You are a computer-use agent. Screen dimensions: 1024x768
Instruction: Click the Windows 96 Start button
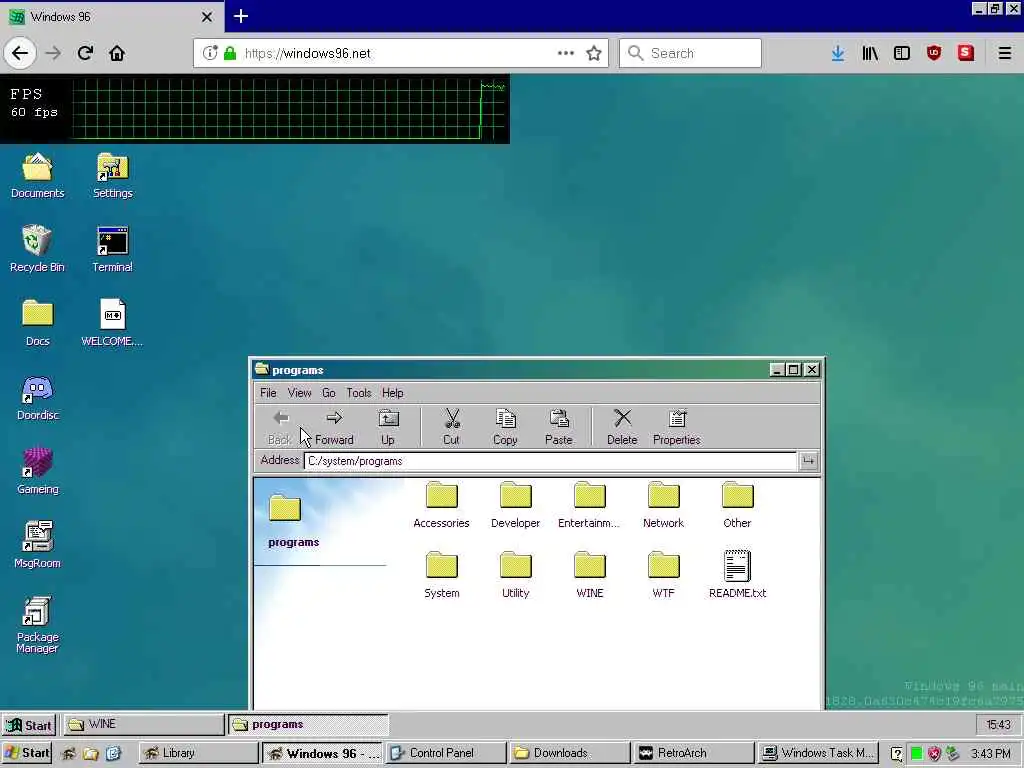(x=29, y=725)
